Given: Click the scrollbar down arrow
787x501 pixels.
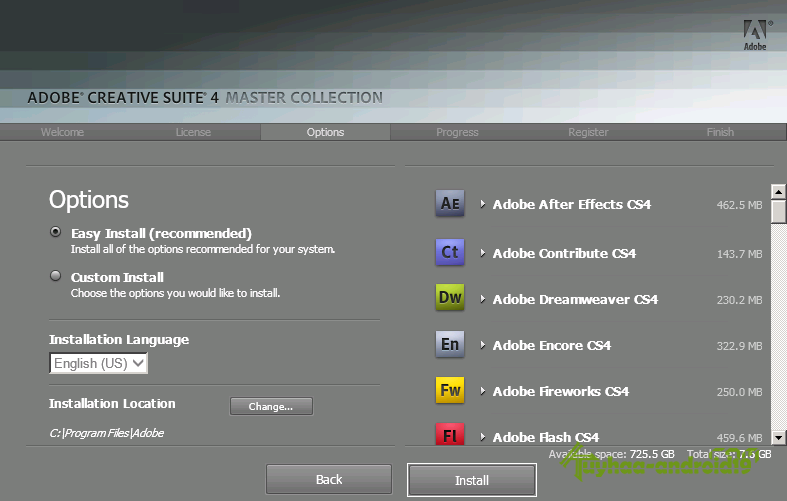Looking at the screenshot, I should coord(778,437).
